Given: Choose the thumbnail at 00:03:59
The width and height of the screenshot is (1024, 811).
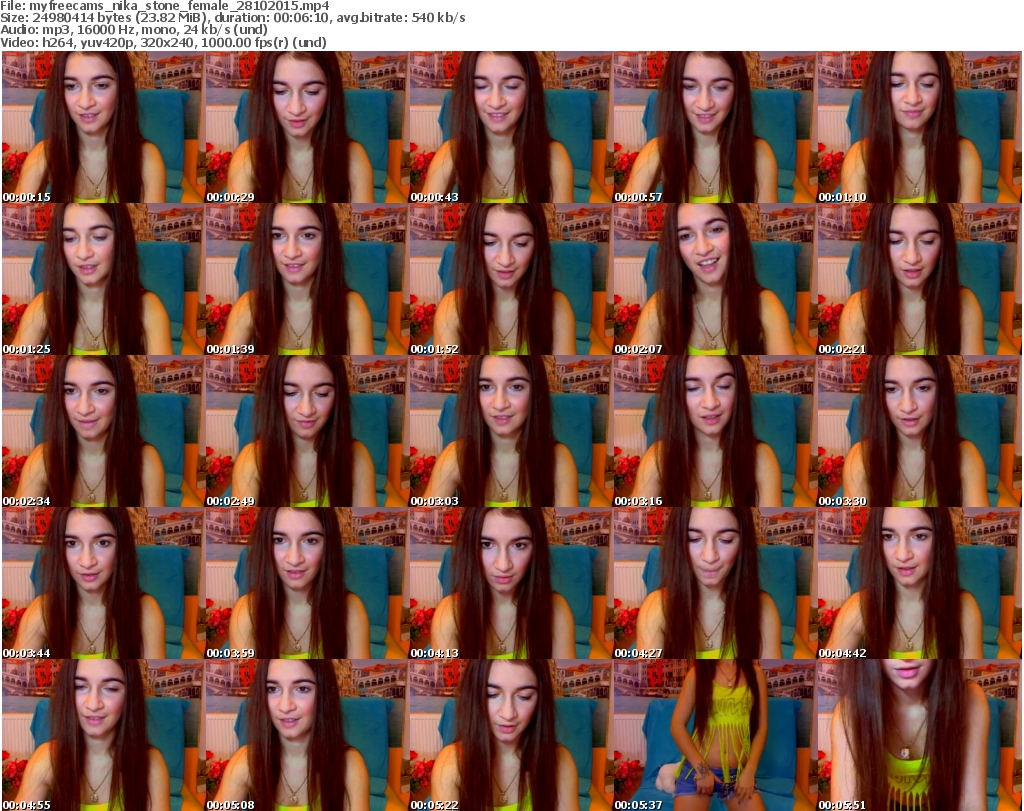Looking at the screenshot, I should (x=307, y=583).
